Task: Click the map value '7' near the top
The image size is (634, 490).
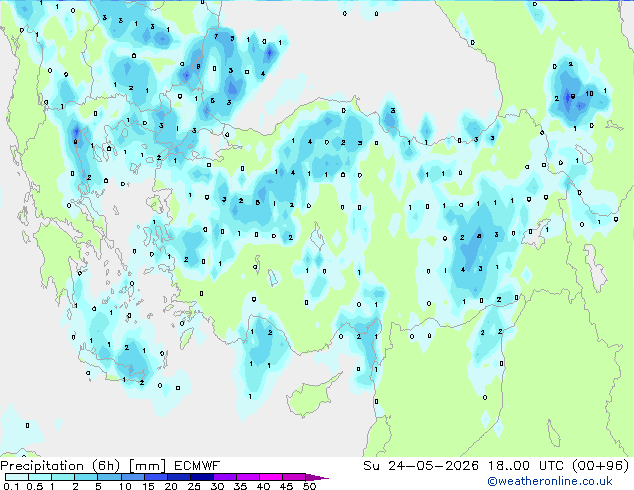Action: [x=216, y=36]
